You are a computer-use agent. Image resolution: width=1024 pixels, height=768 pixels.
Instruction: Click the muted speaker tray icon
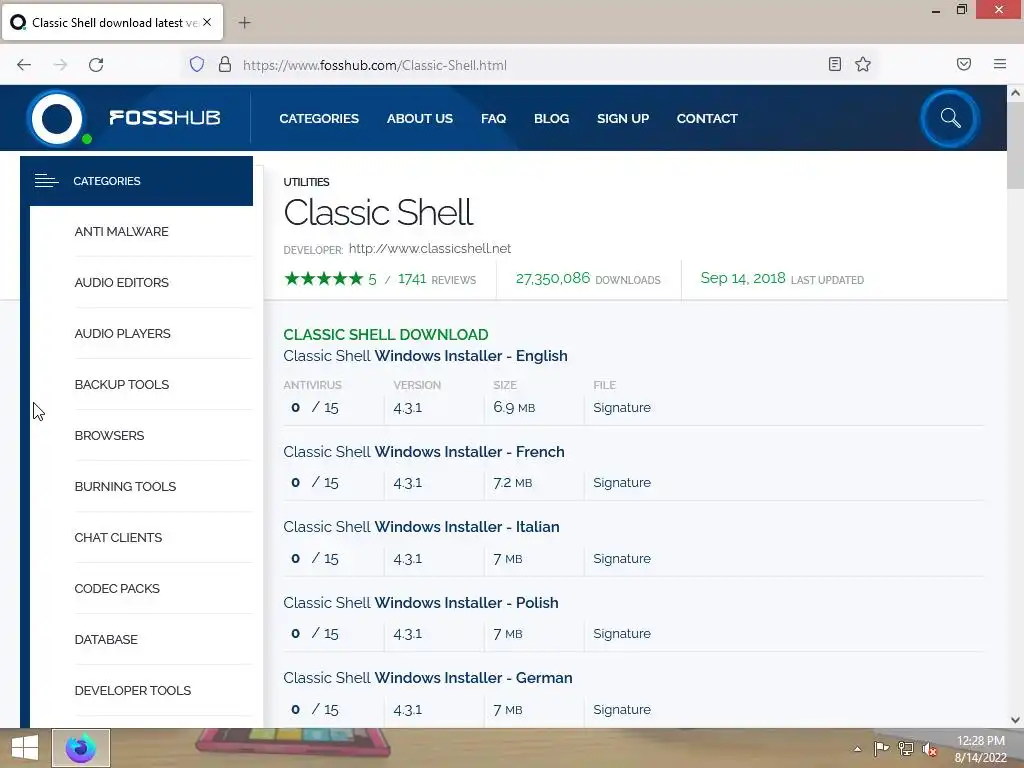coord(930,749)
